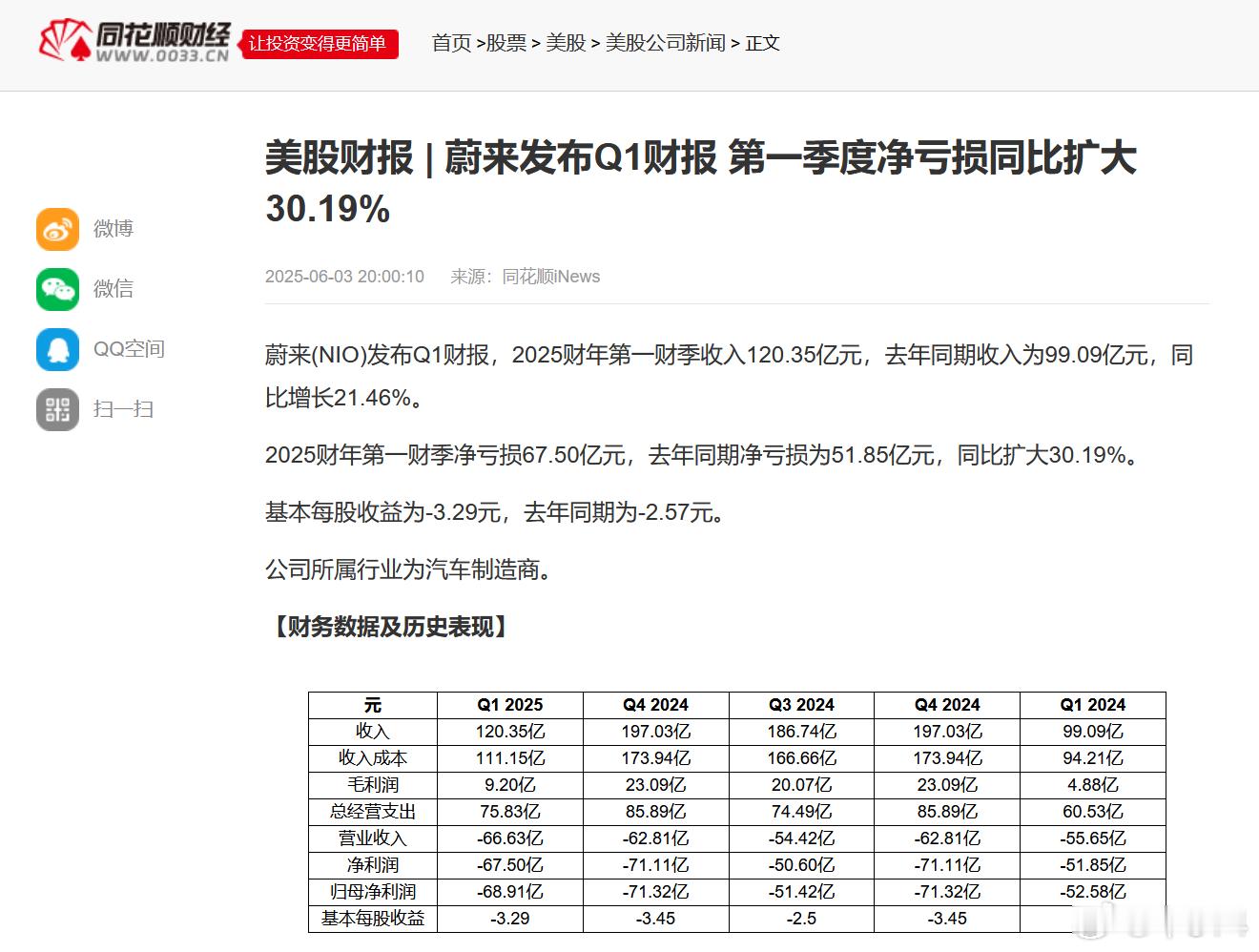1259x952 pixels.
Task: Open 美股公司新闻 breadcrumb link
Action: click(666, 43)
